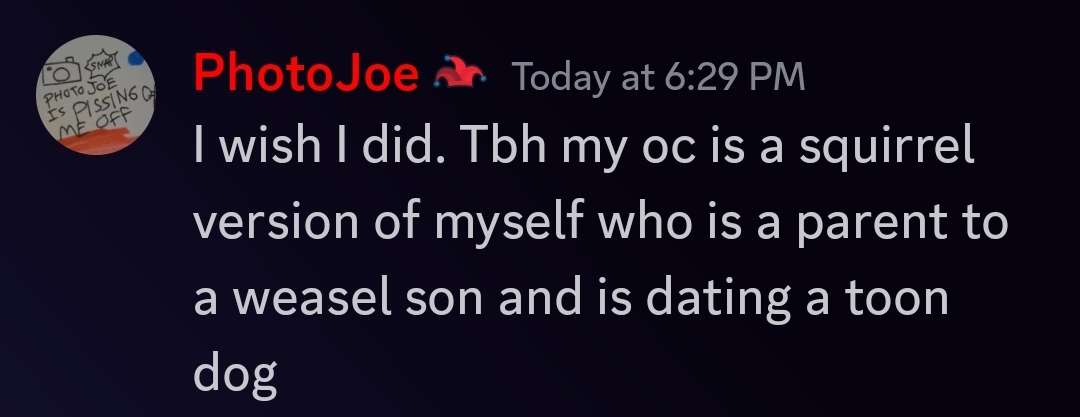
Task: Click the word 'Tbh' in the message
Action: [x=510, y=151]
